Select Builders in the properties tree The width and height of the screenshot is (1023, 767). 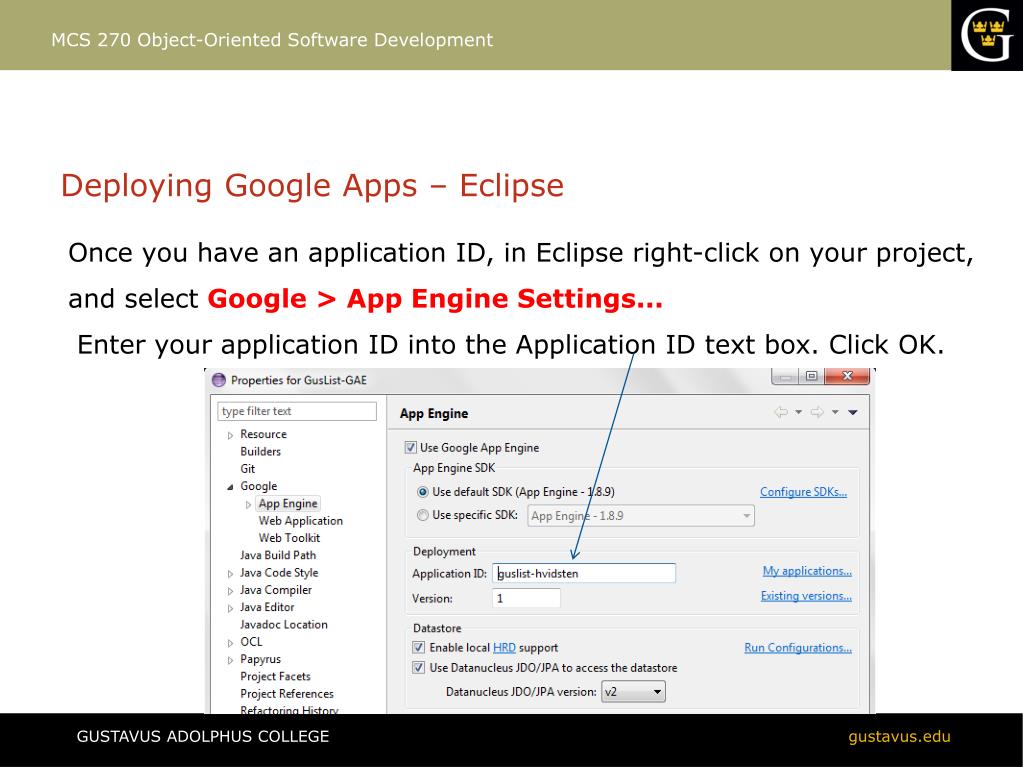coord(260,451)
